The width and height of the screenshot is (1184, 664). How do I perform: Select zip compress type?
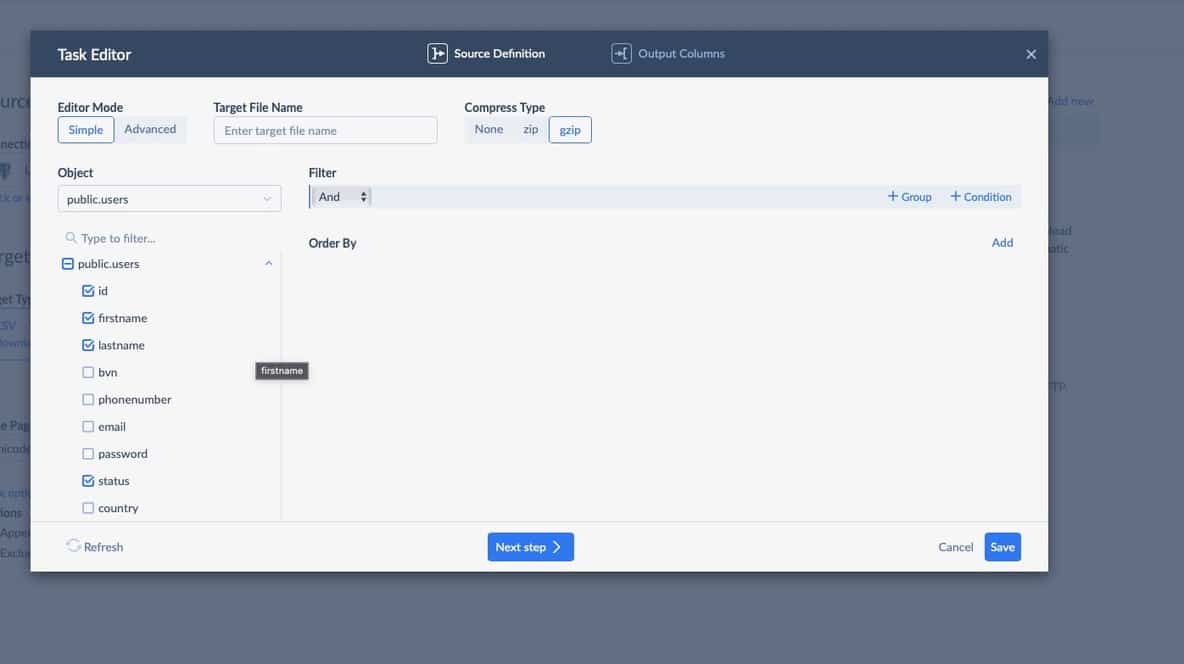(530, 129)
